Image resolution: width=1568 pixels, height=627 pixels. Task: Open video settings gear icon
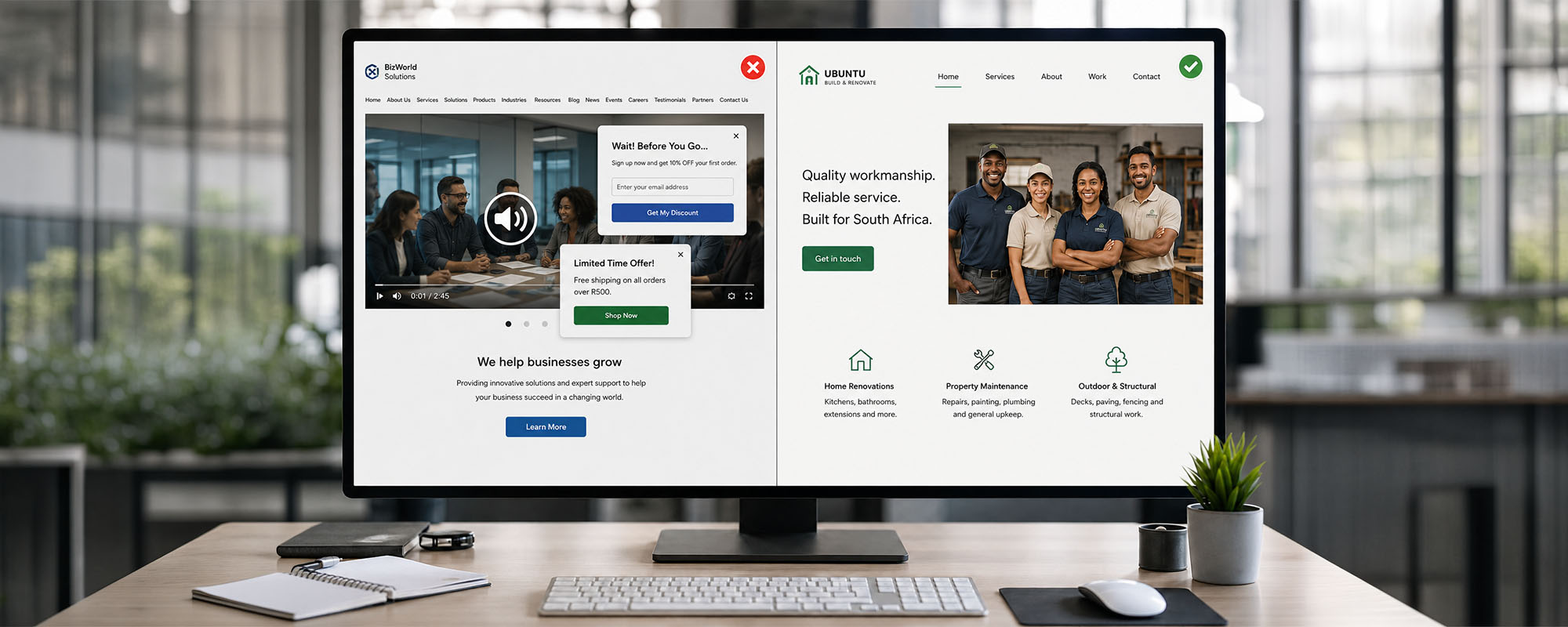(x=731, y=296)
